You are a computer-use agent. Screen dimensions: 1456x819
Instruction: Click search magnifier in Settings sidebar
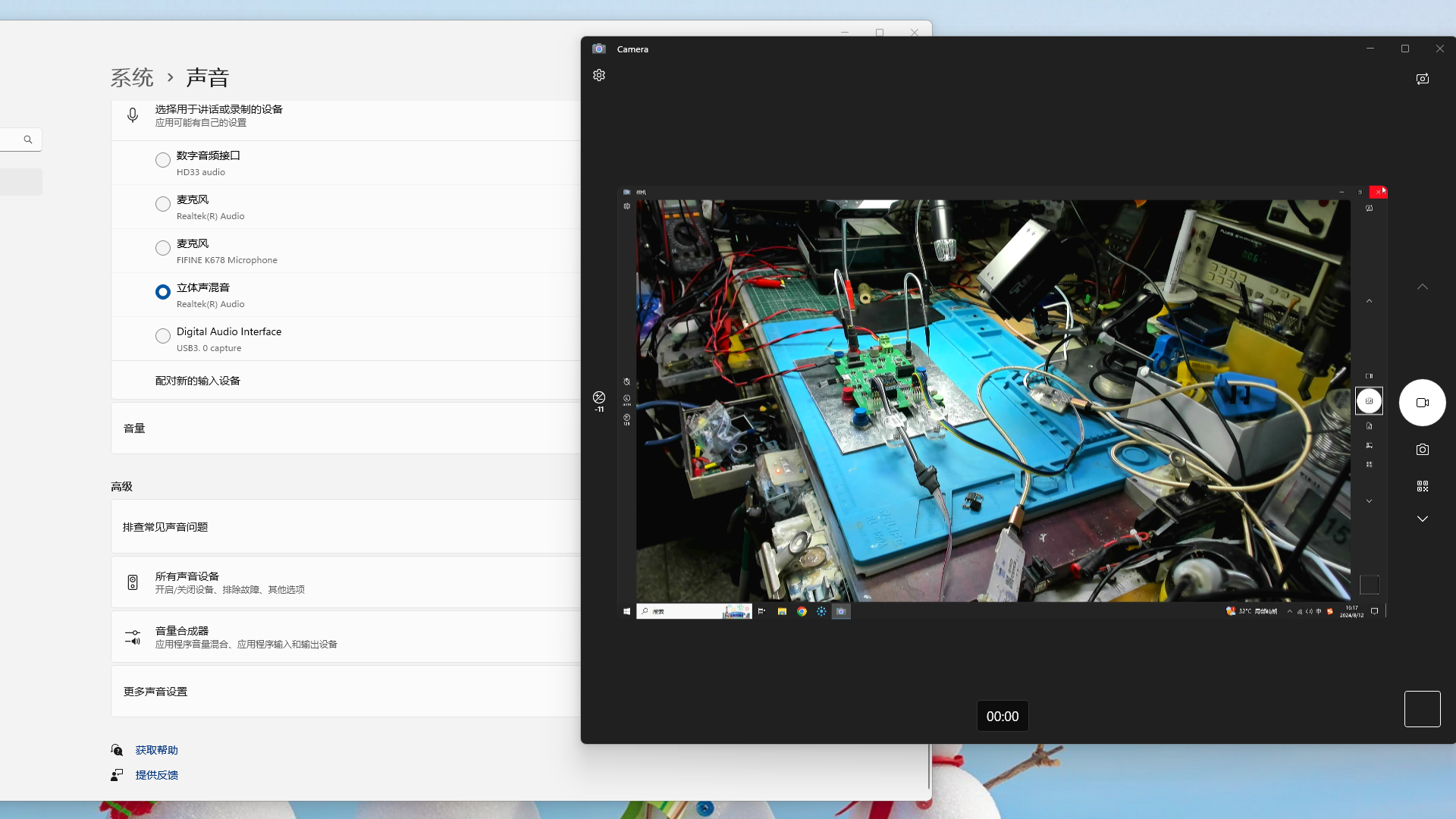pyautogui.click(x=28, y=140)
